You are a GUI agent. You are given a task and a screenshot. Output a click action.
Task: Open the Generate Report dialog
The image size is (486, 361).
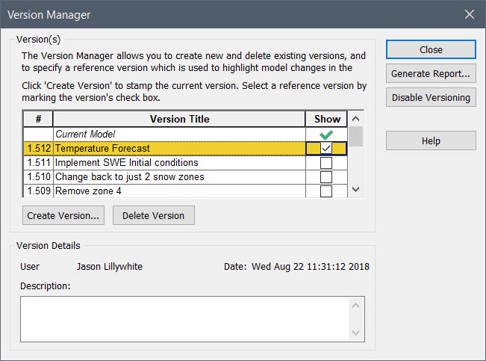tap(431, 74)
